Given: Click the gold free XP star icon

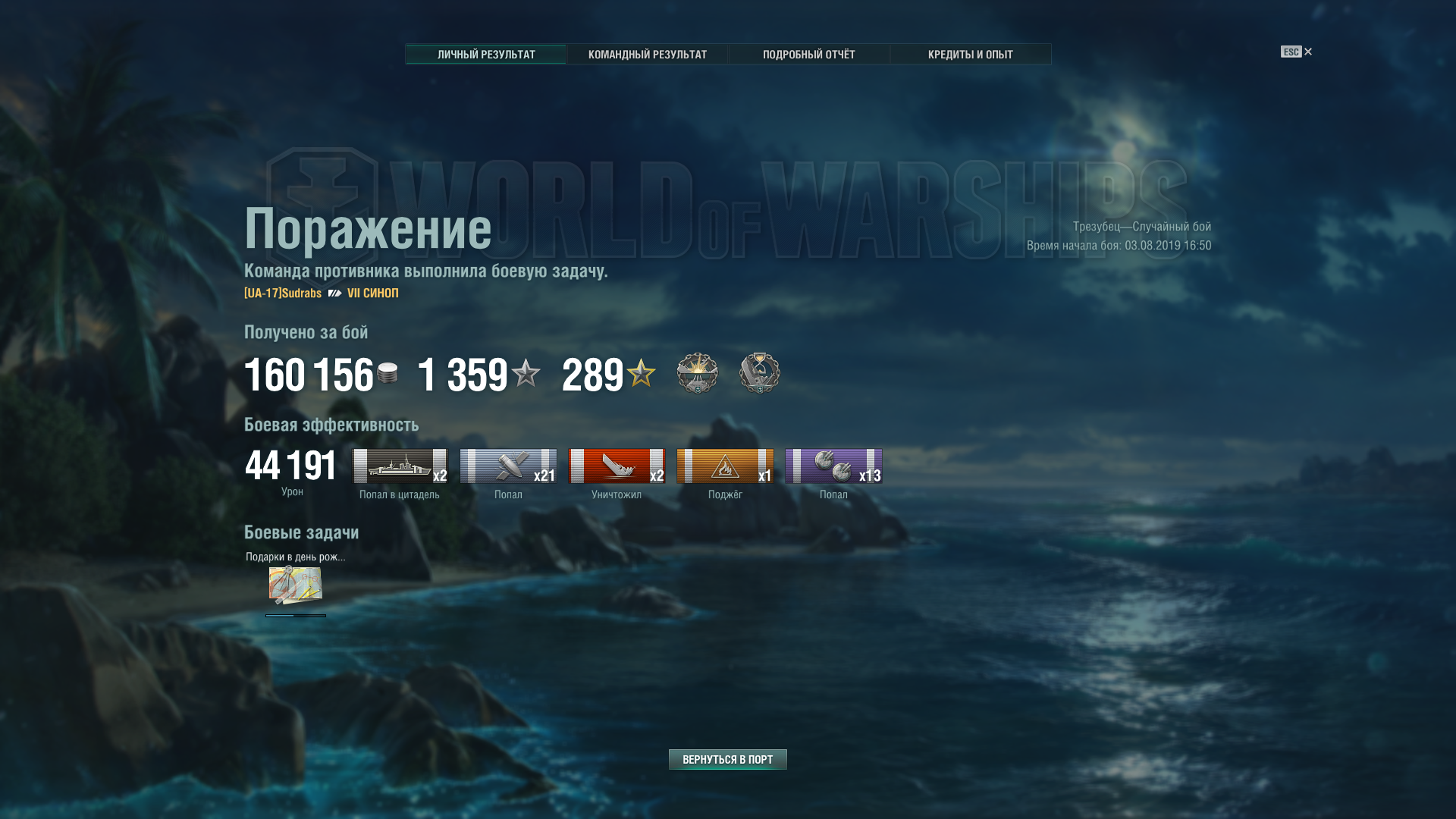Looking at the screenshot, I should pyautogui.click(x=641, y=373).
